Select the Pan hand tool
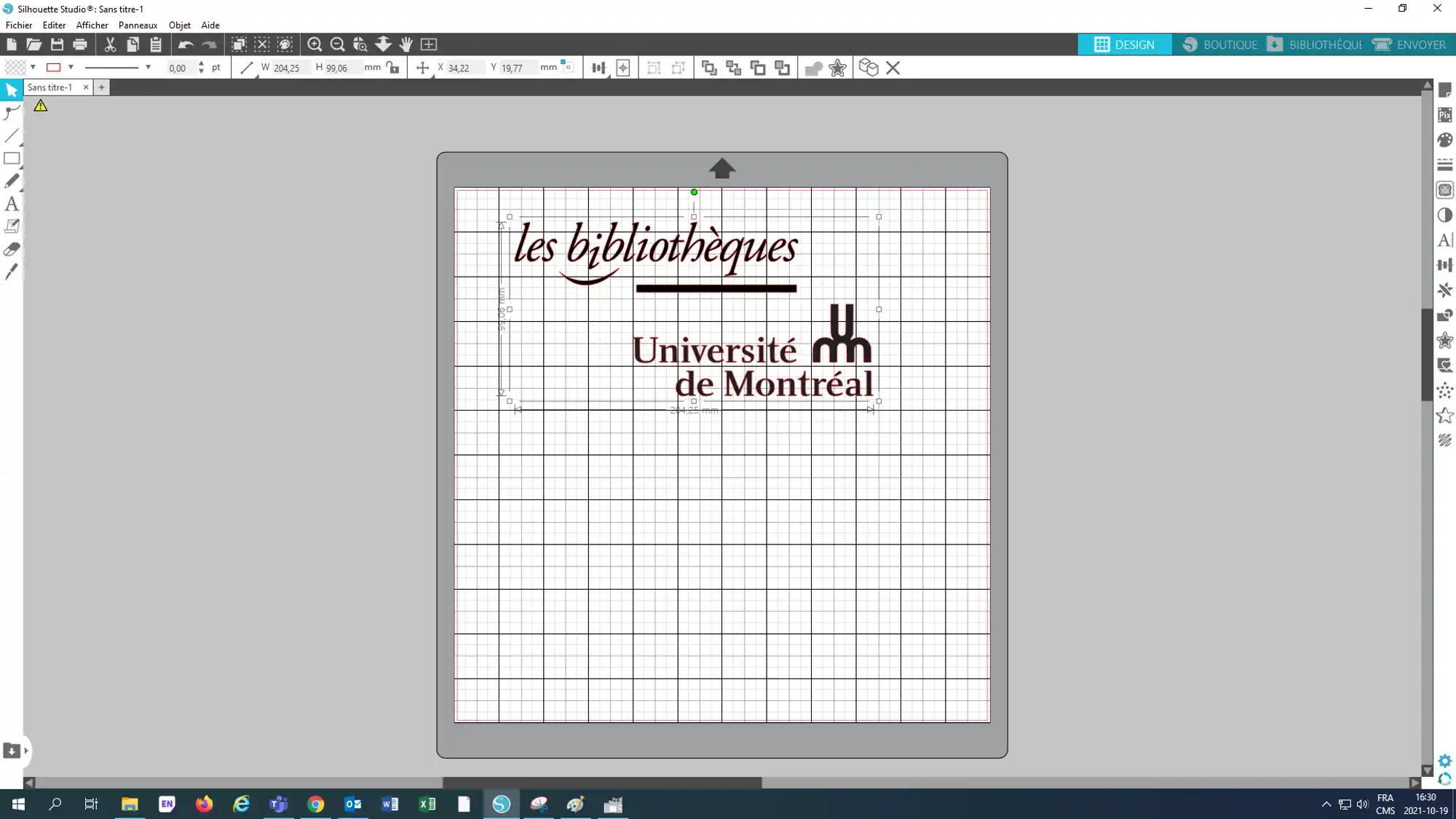The image size is (1456, 819). [x=406, y=44]
